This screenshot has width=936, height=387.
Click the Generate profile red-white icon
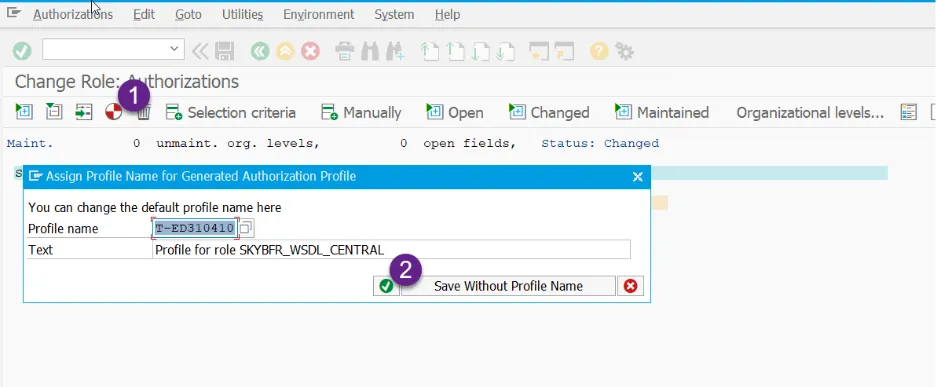click(x=113, y=112)
